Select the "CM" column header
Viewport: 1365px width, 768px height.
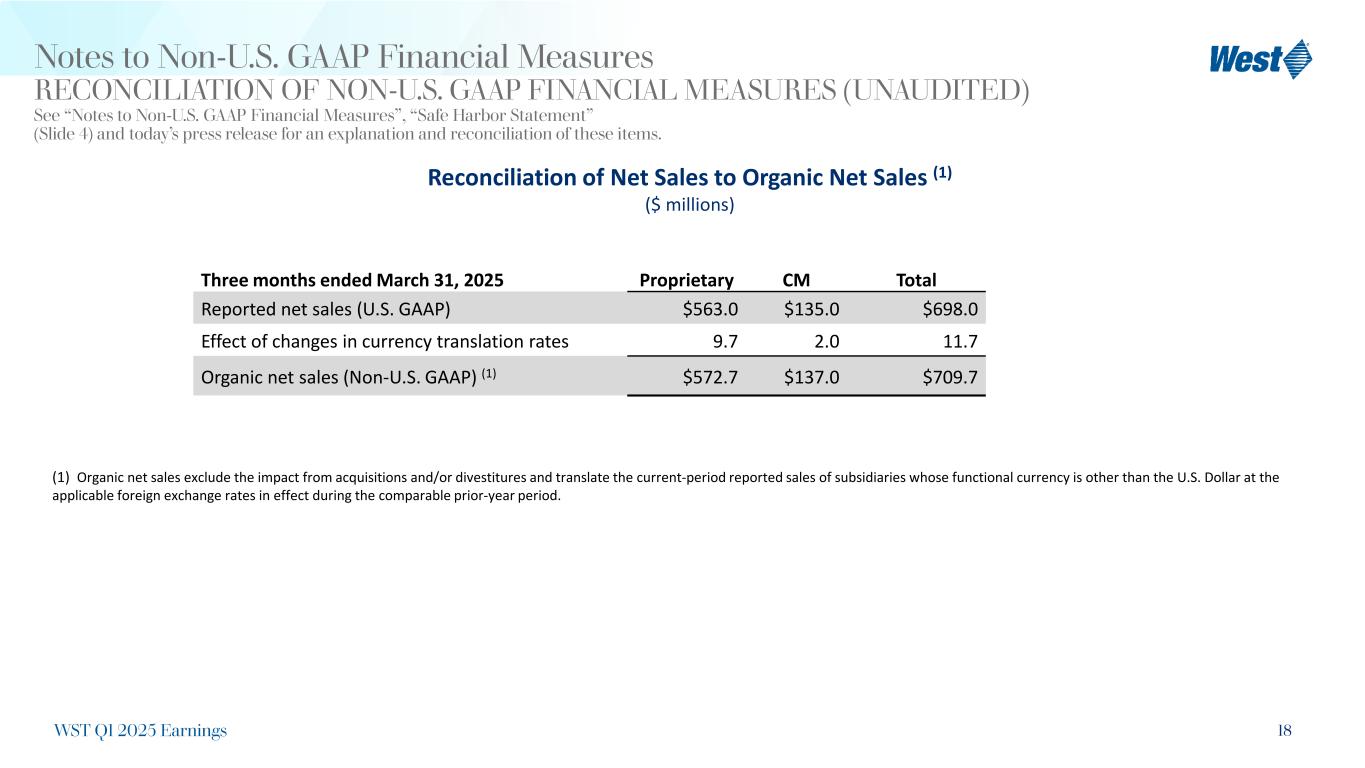798,280
